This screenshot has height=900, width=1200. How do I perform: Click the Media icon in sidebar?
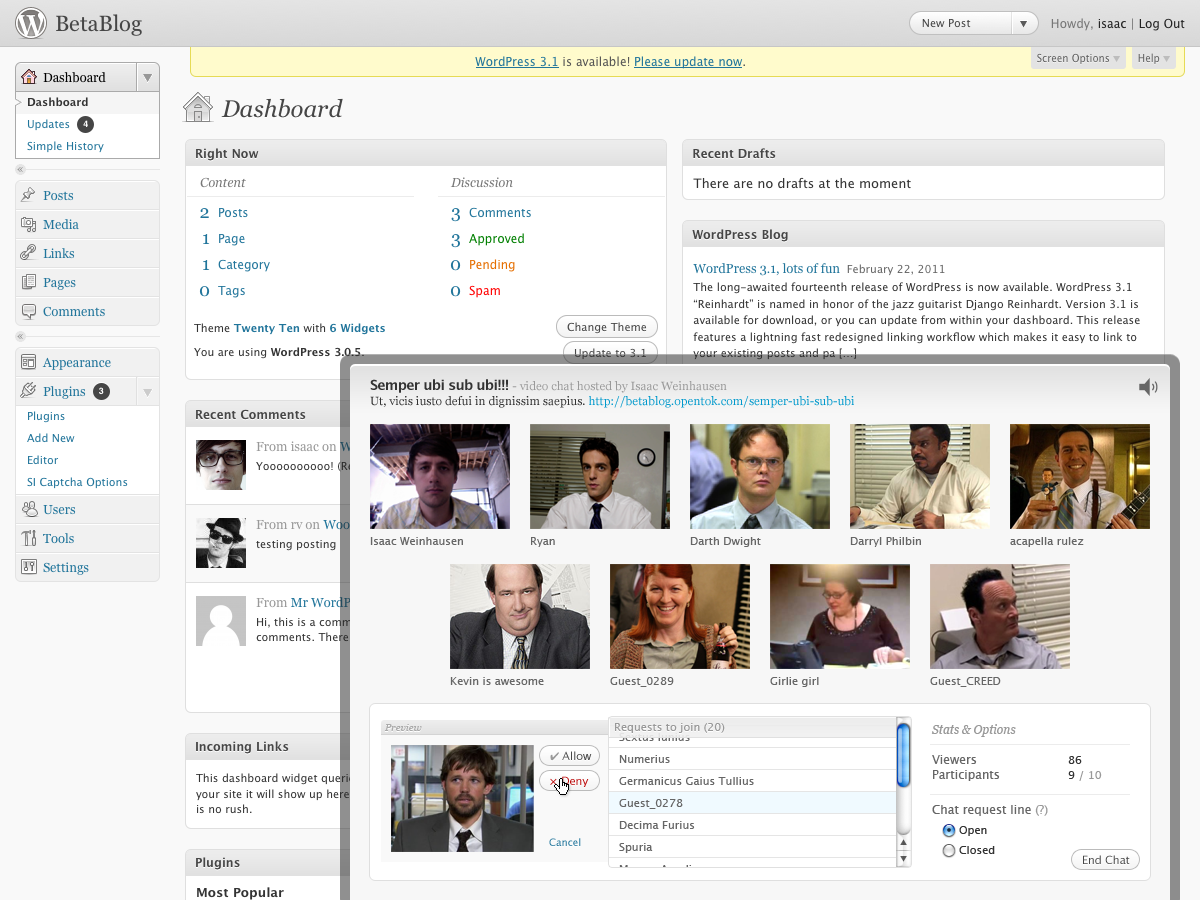tap(29, 224)
